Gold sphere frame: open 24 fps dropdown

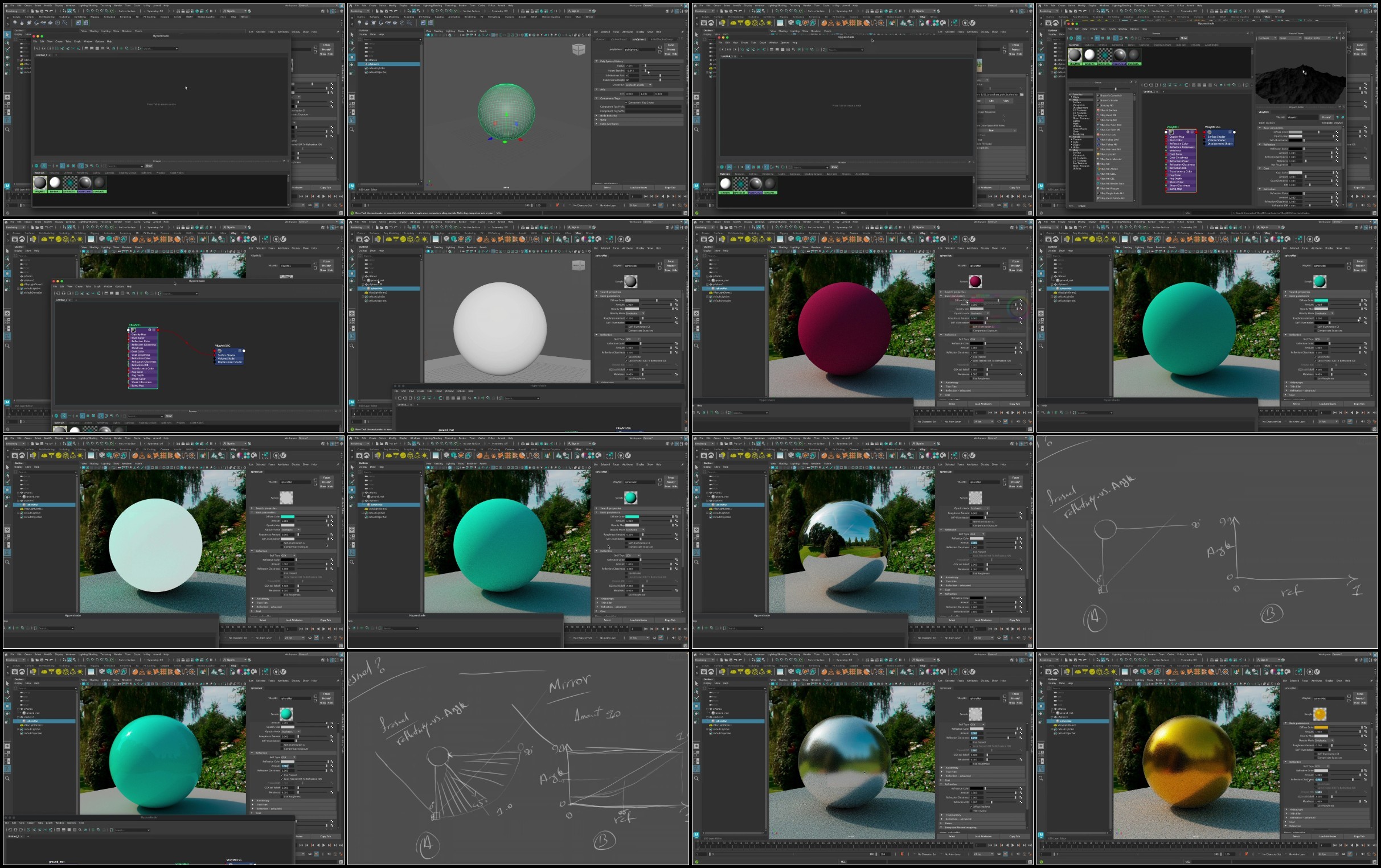point(1328,854)
